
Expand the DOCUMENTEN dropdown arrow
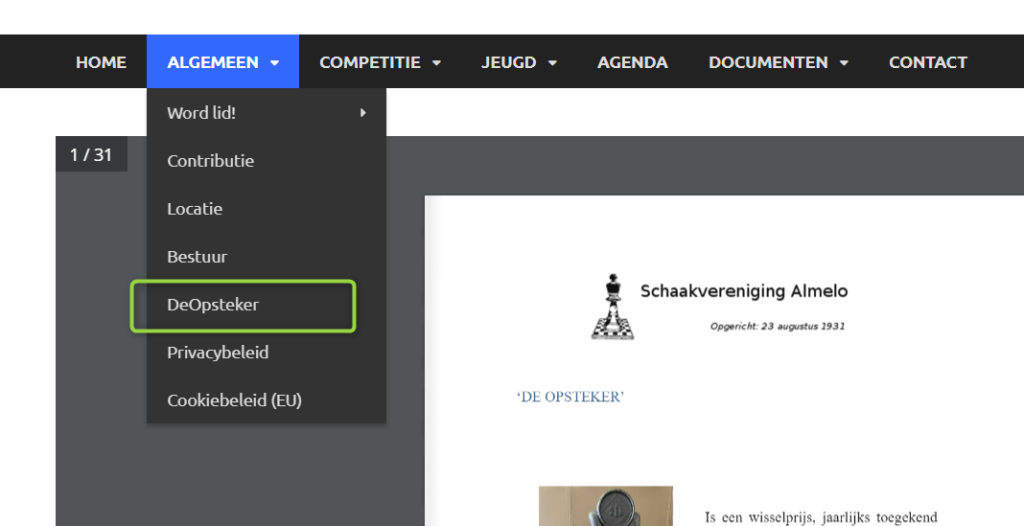point(844,63)
